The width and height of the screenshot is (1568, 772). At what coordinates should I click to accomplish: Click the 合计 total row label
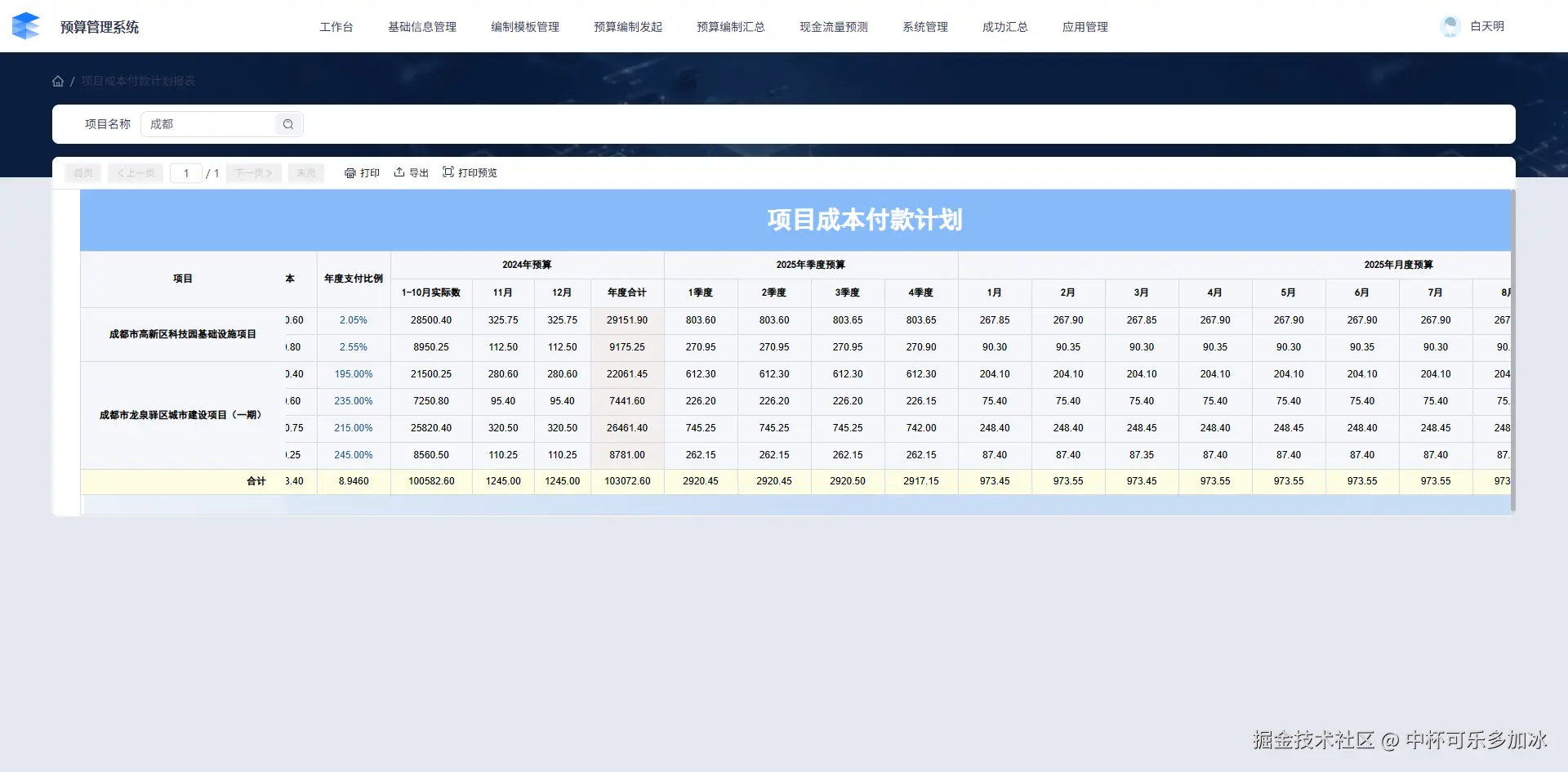pos(256,481)
